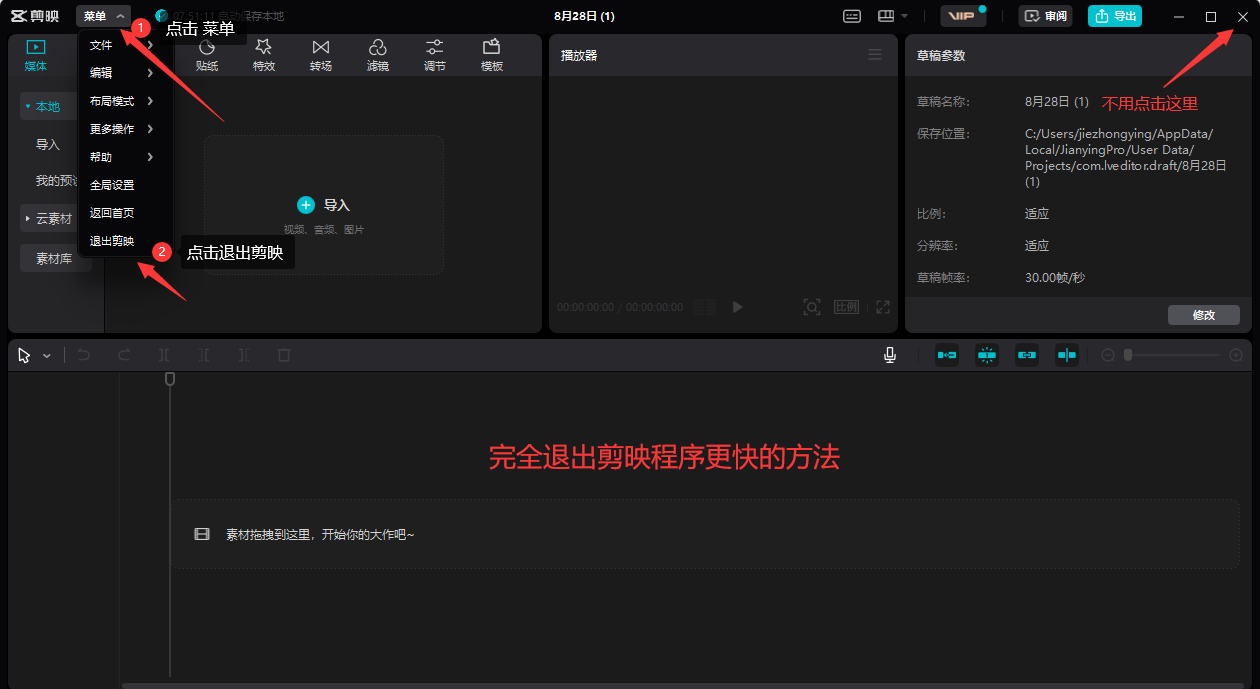
Task: Select the 媒体 media tab
Action: point(36,55)
